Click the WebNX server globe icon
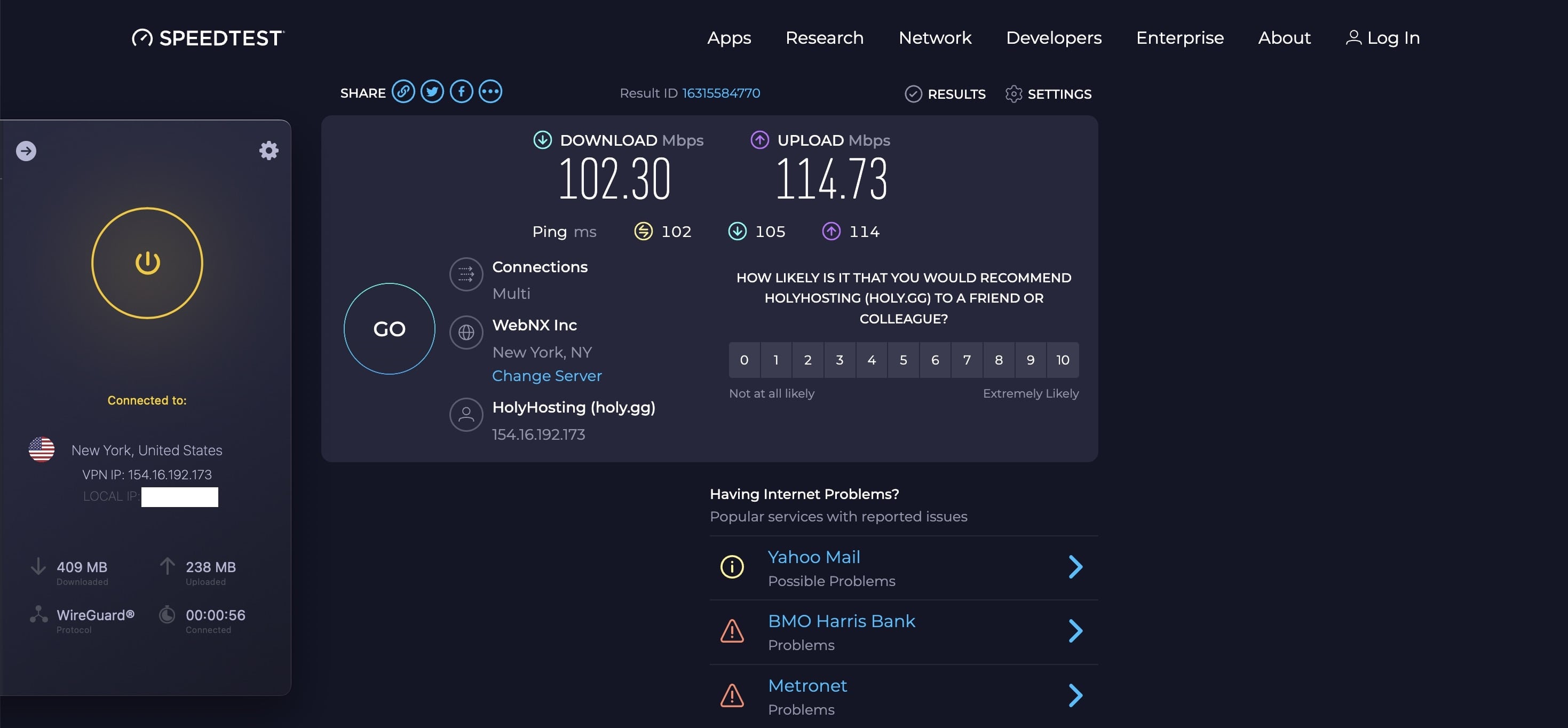The width and height of the screenshot is (1568, 728). coord(466,333)
